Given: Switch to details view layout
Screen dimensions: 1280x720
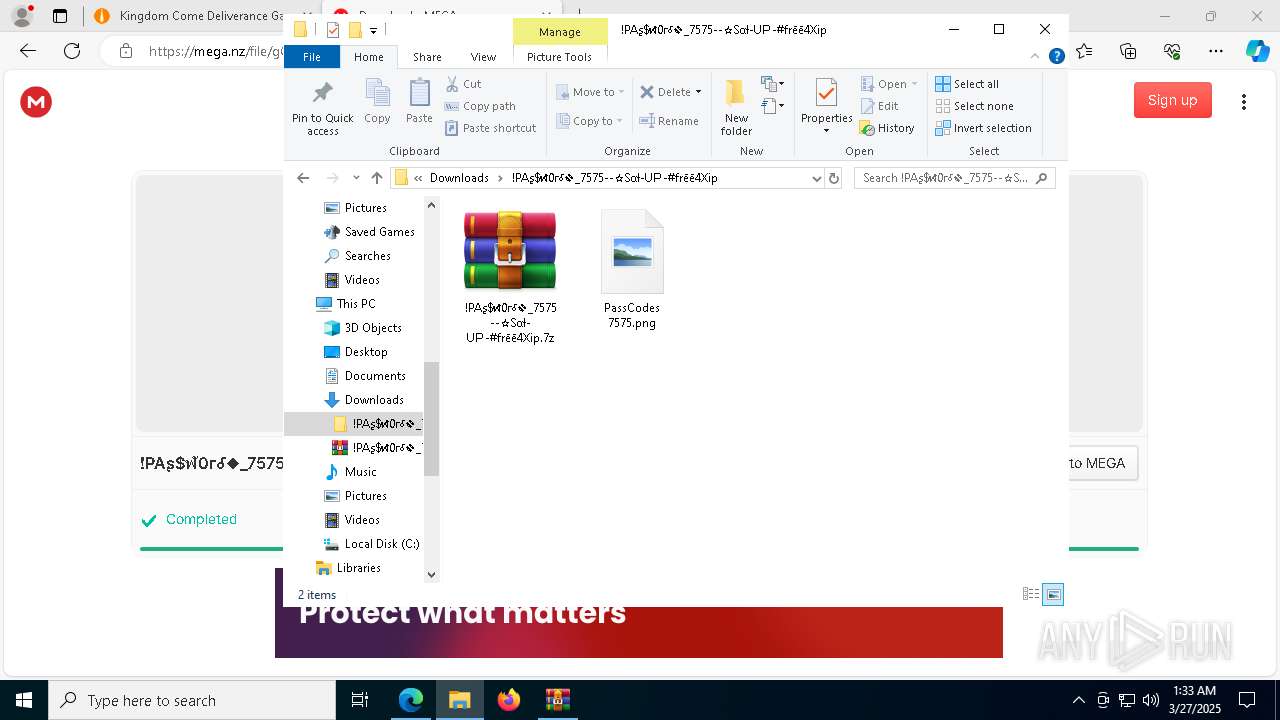Looking at the screenshot, I should click(x=1031, y=594).
